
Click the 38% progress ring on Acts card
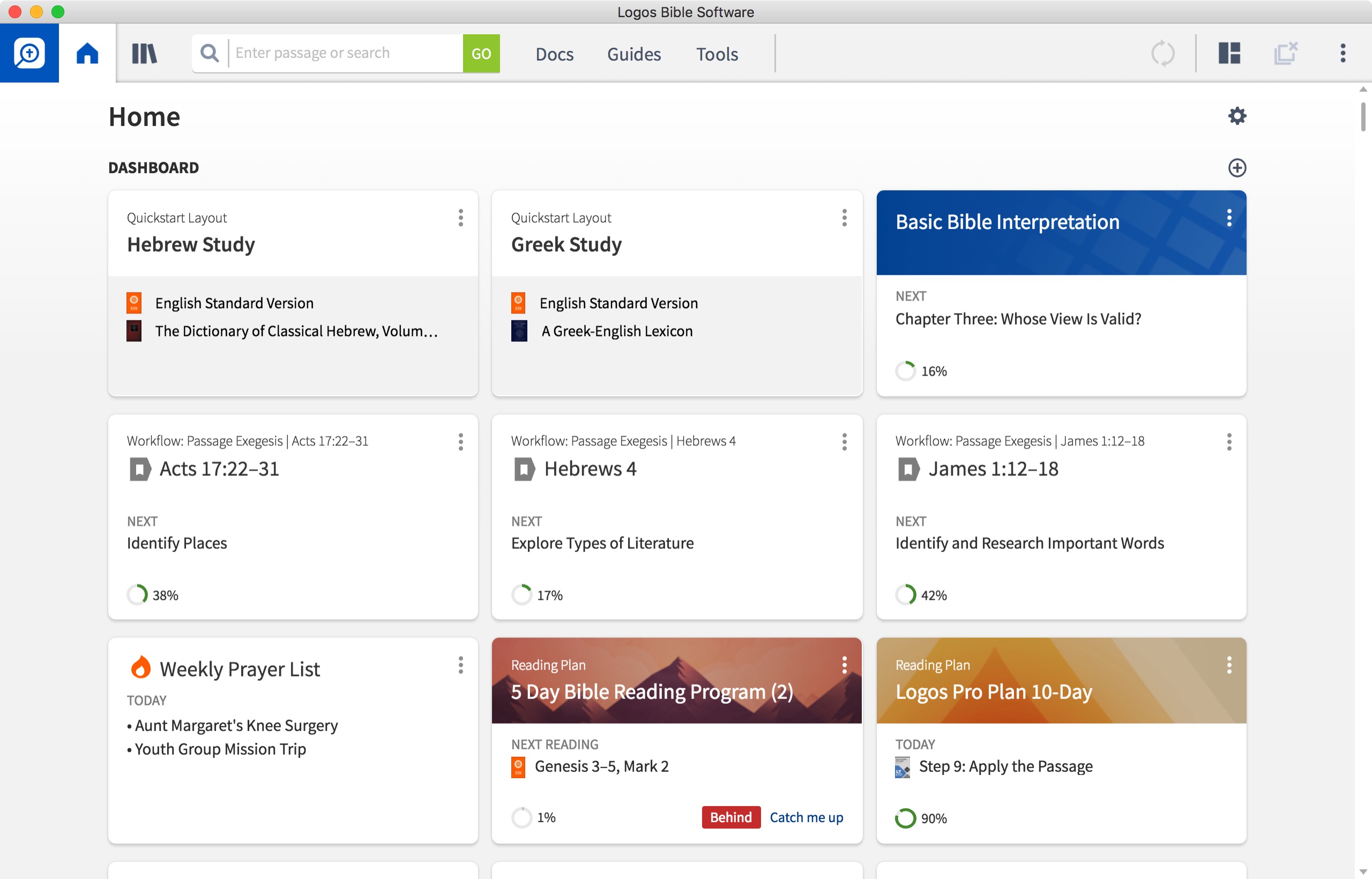(x=137, y=595)
